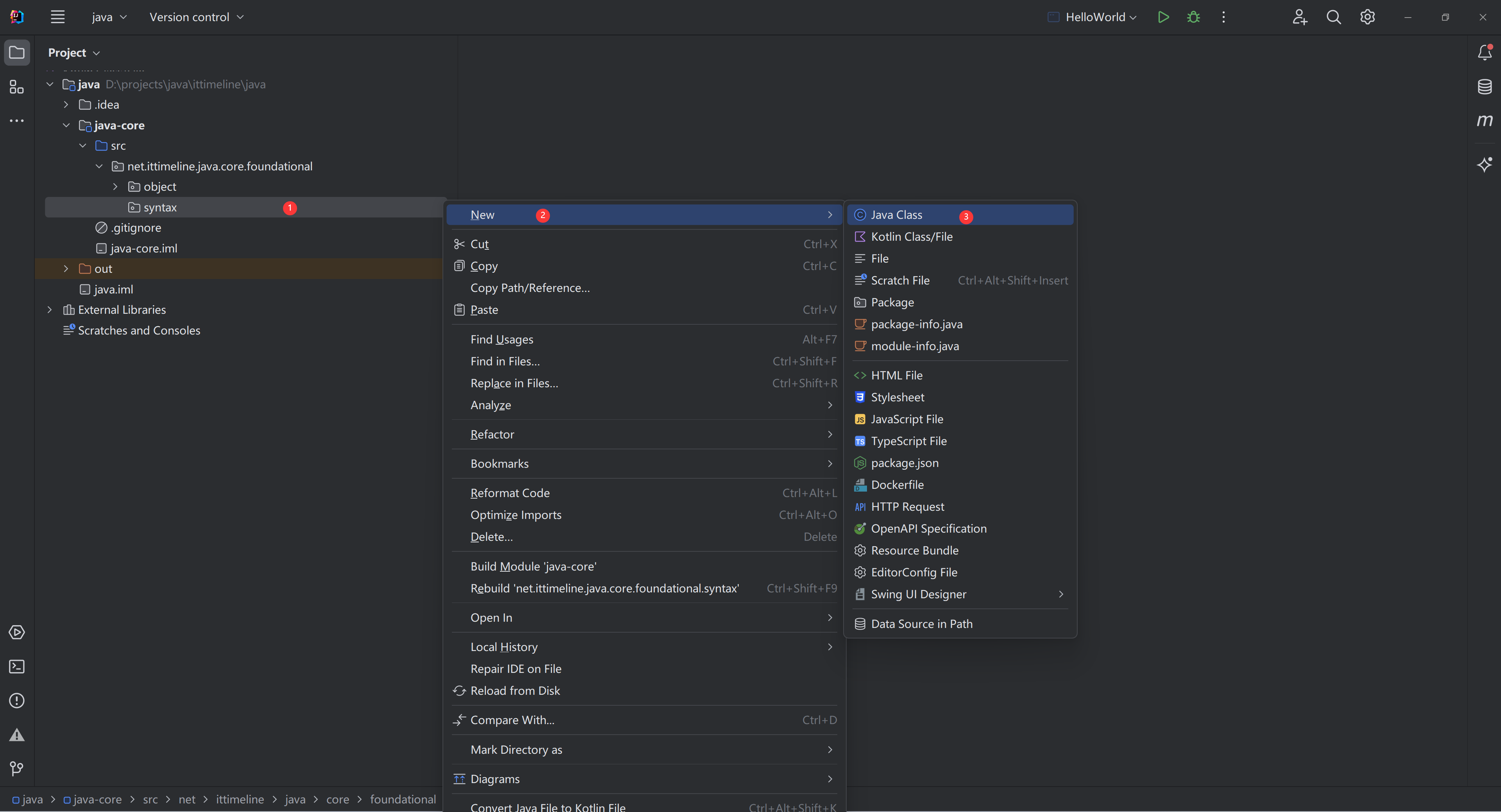Viewport: 1501px width, 812px height.
Task: Choose Dockerfile in the New submenu
Action: (x=960, y=485)
